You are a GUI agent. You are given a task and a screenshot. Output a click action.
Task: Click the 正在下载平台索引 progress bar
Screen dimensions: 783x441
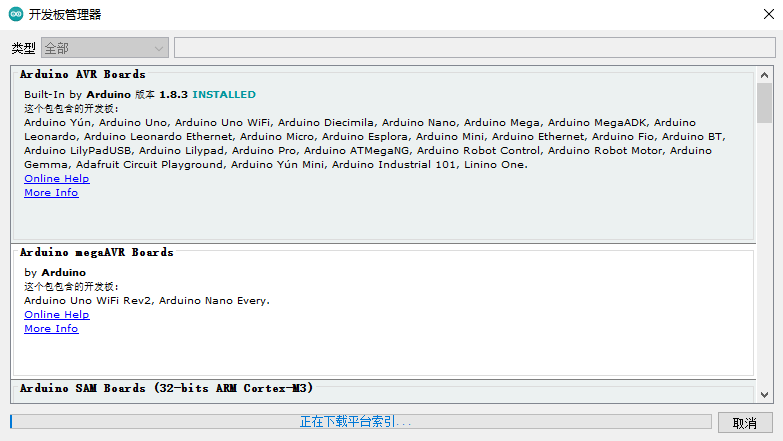click(x=361, y=422)
